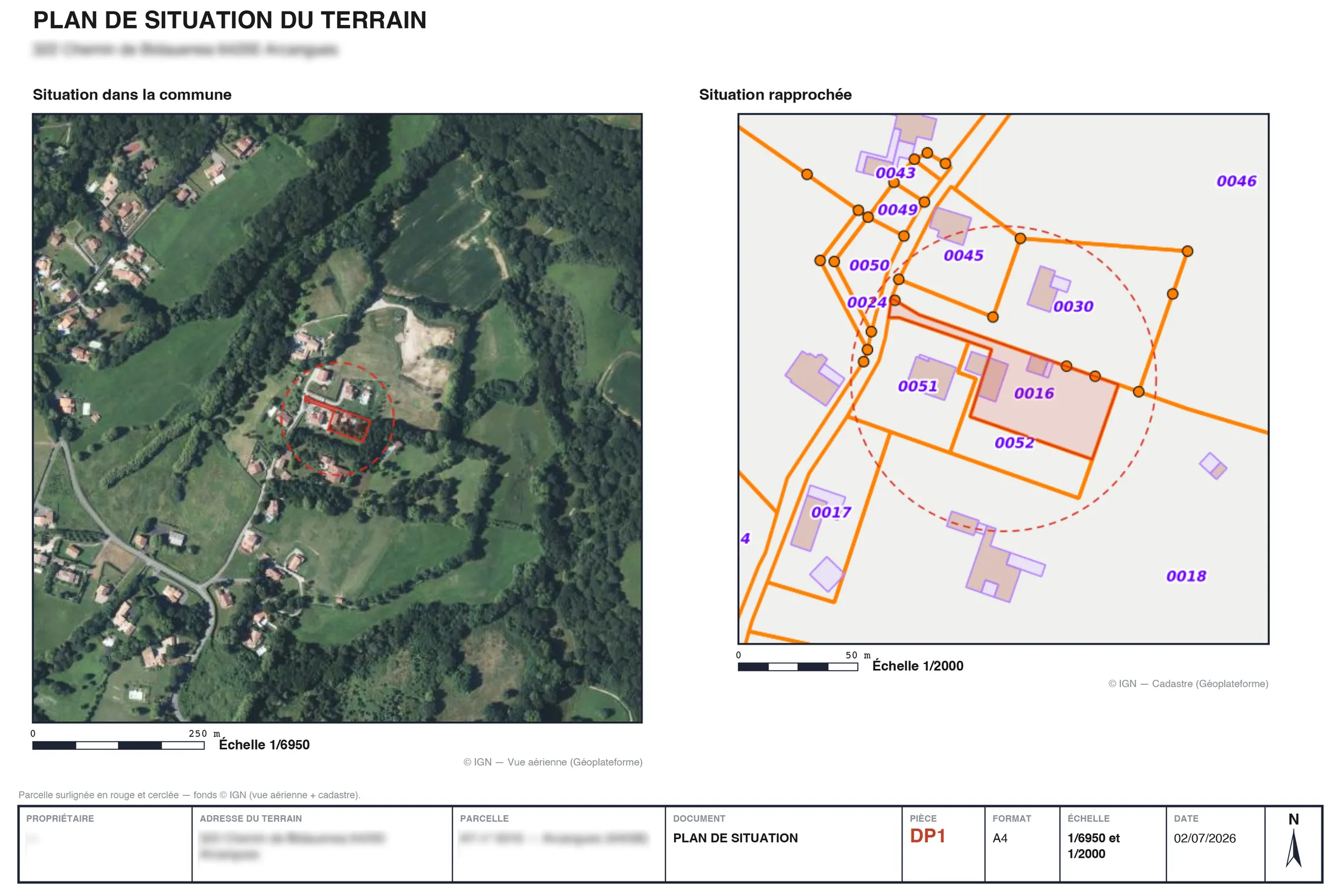
Task: Select the 'Situation dans la commune' heading
Action: (x=132, y=95)
